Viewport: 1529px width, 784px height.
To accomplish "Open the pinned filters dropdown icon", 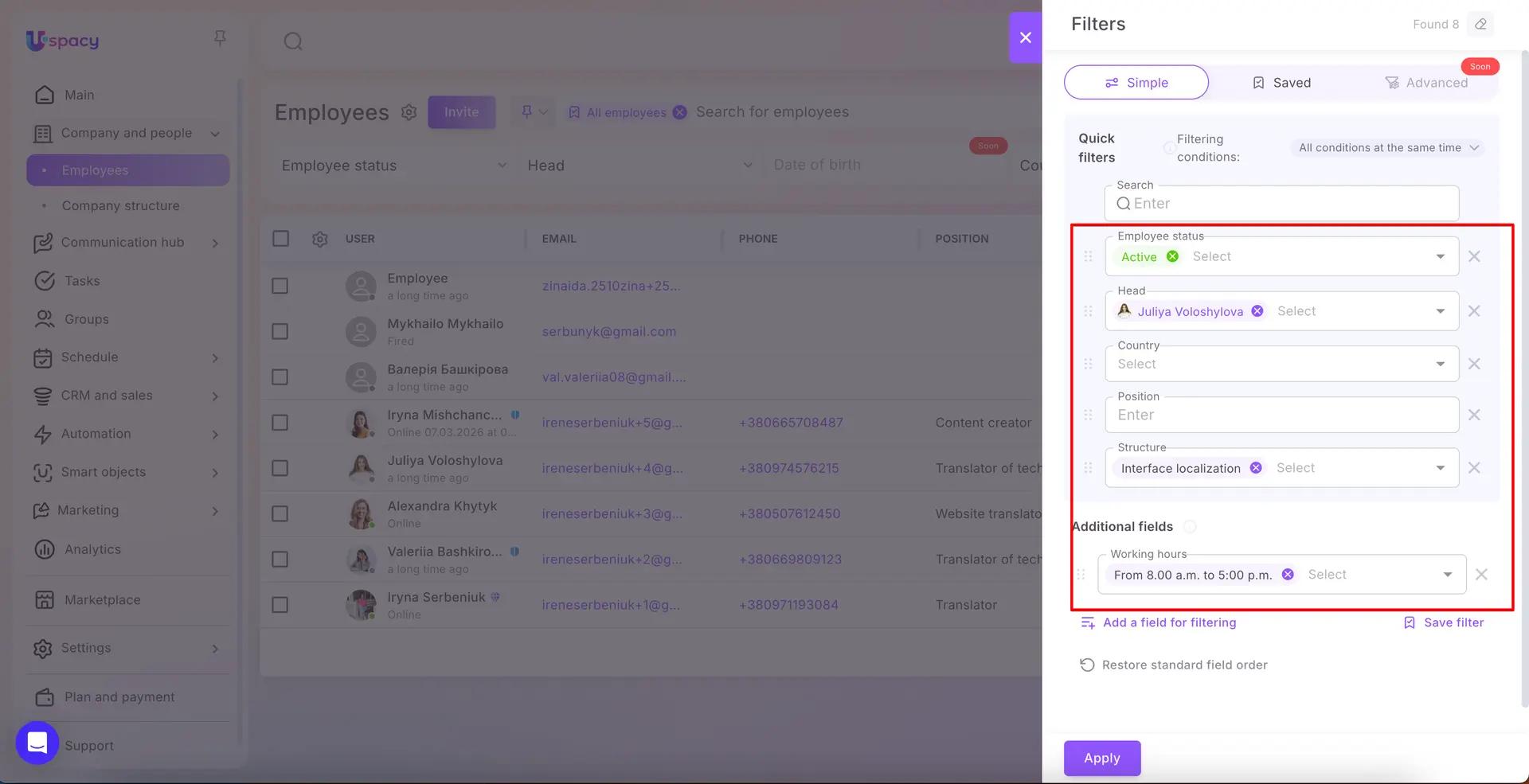I will click(534, 112).
